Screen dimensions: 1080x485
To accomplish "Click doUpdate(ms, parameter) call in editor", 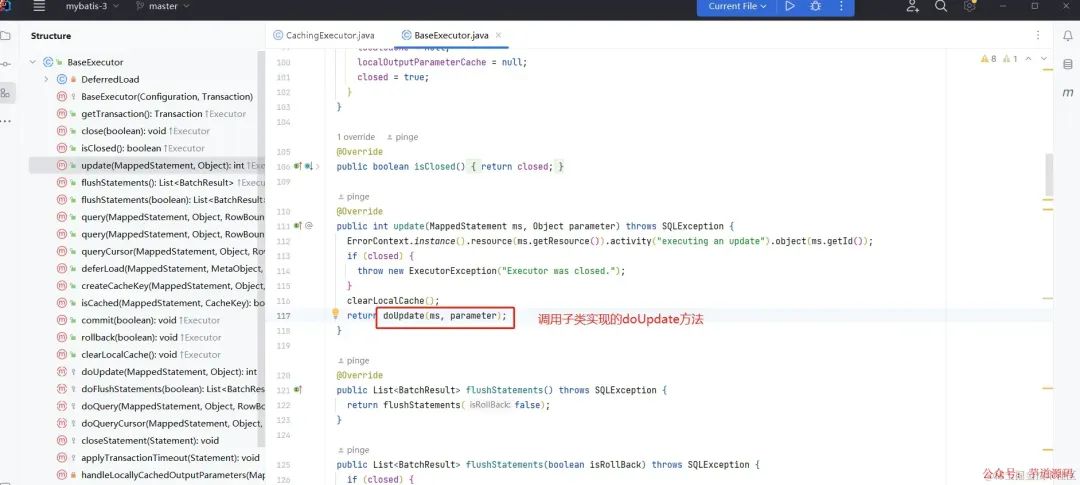I will coord(444,316).
